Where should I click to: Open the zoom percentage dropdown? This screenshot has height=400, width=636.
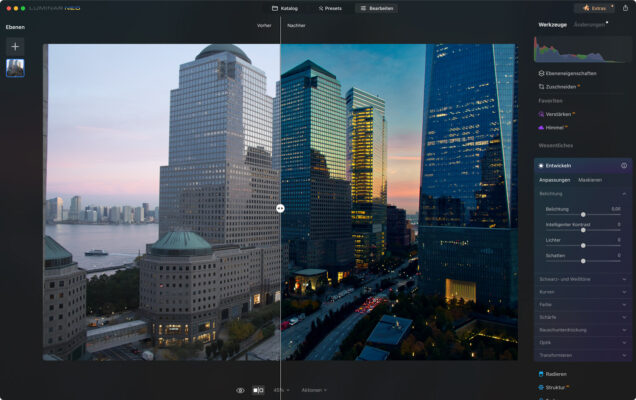(281, 390)
